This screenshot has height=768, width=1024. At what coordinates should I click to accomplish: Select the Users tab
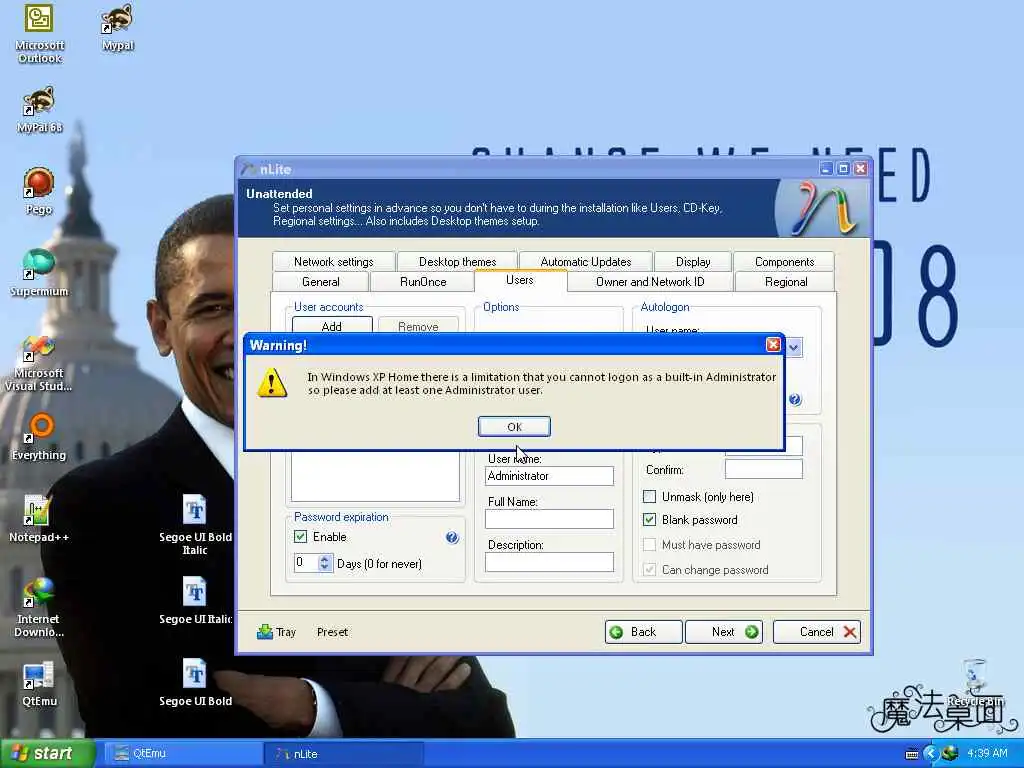point(520,280)
